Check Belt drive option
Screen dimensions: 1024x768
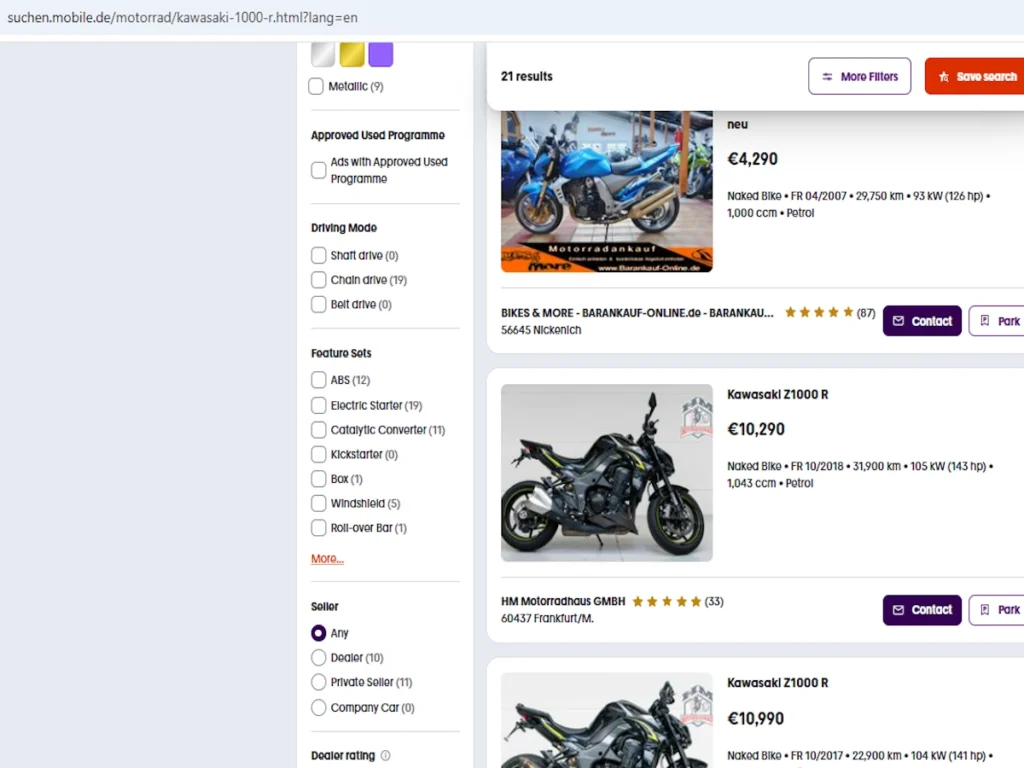319,304
